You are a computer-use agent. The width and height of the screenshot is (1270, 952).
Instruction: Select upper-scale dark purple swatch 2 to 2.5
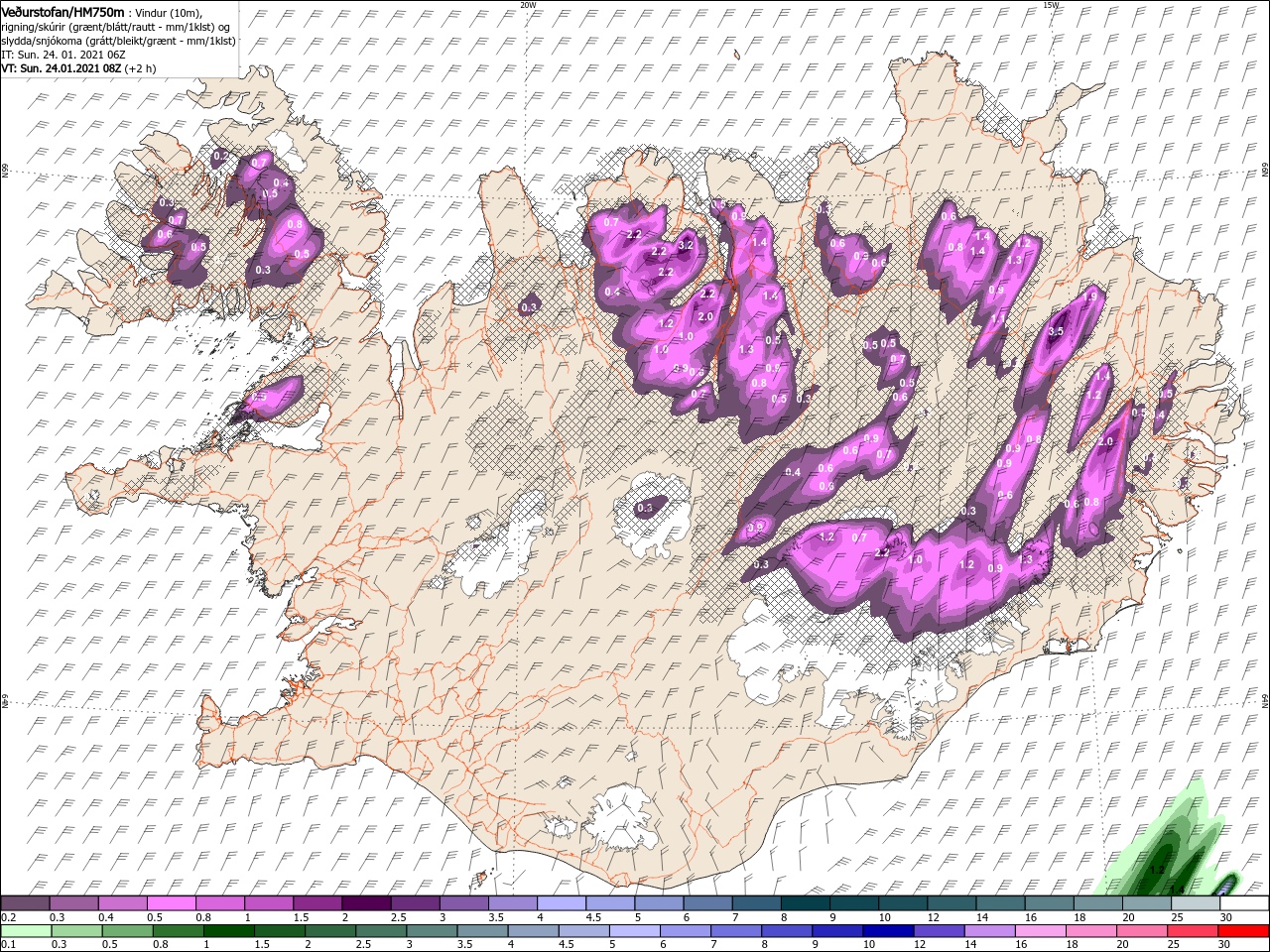click(x=365, y=903)
